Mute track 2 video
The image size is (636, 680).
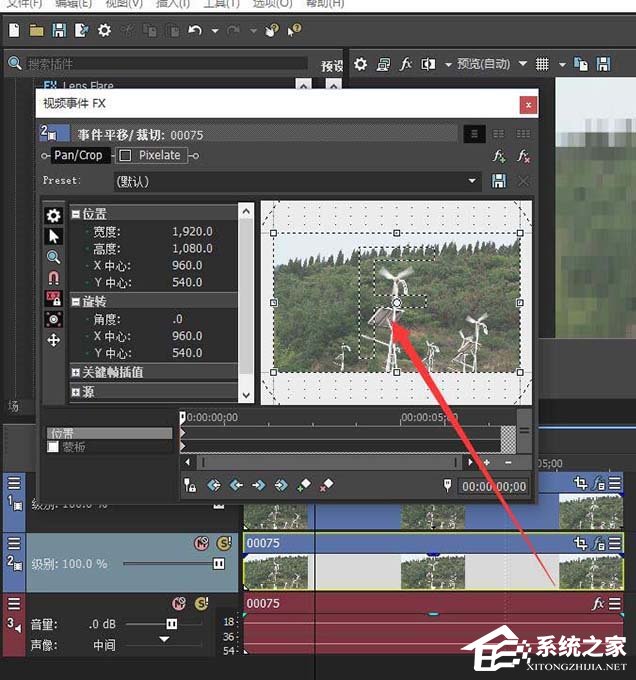pyautogui.click(x=201, y=543)
